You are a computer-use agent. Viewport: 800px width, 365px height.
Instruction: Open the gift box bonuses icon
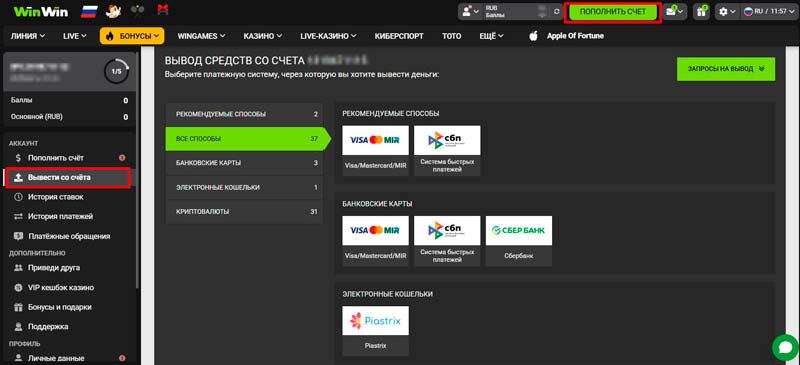pyautogui.click(x=702, y=12)
